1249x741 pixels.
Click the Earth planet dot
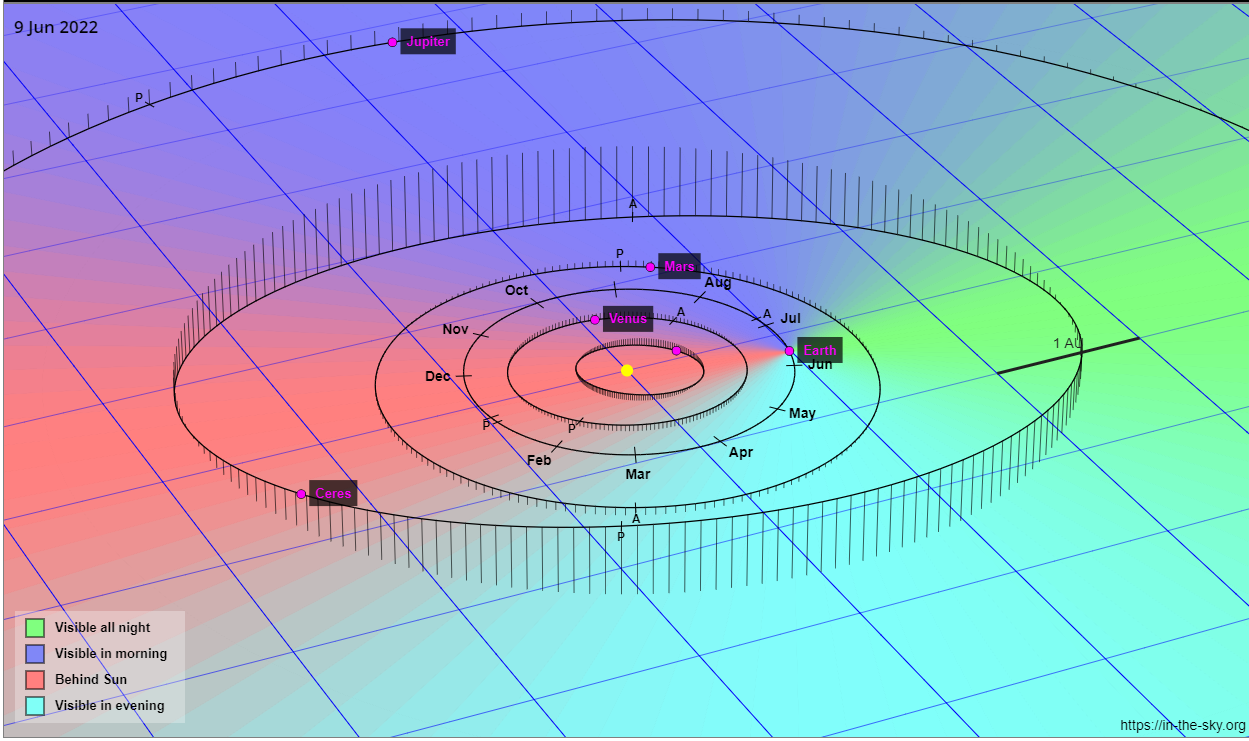coord(789,351)
